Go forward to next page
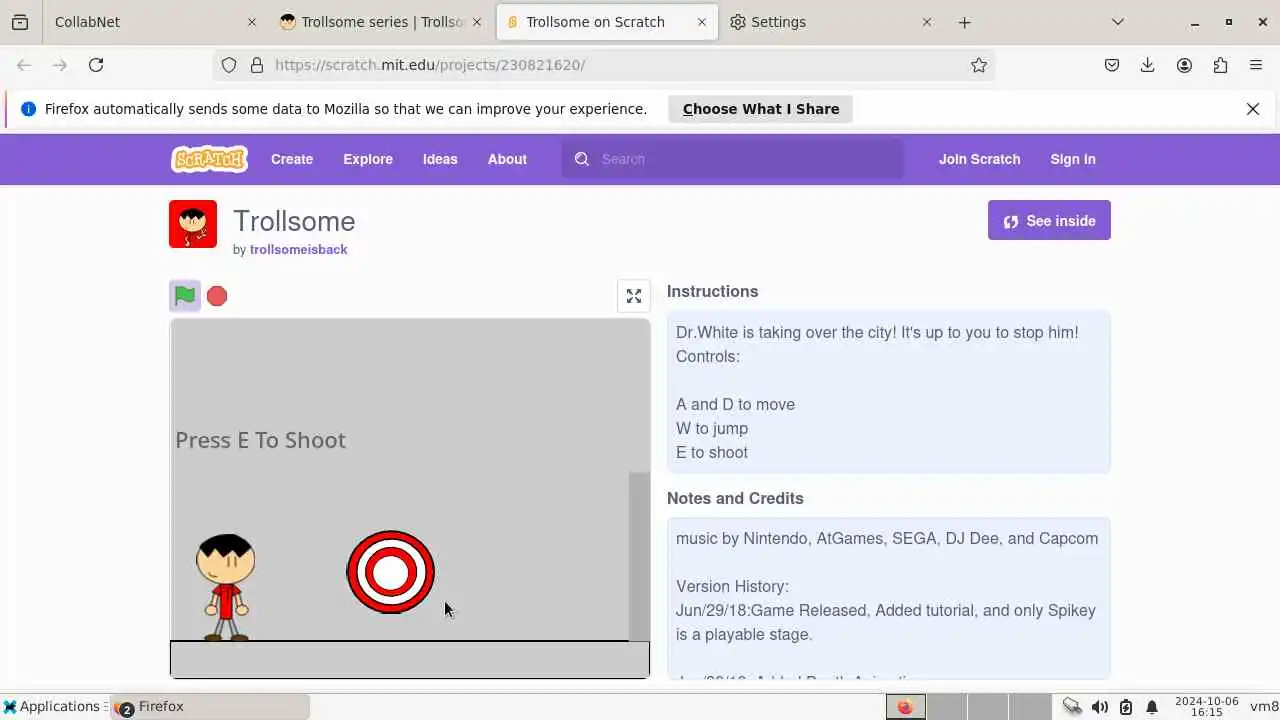Viewport: 1280px width, 720px height. pyautogui.click(x=60, y=65)
